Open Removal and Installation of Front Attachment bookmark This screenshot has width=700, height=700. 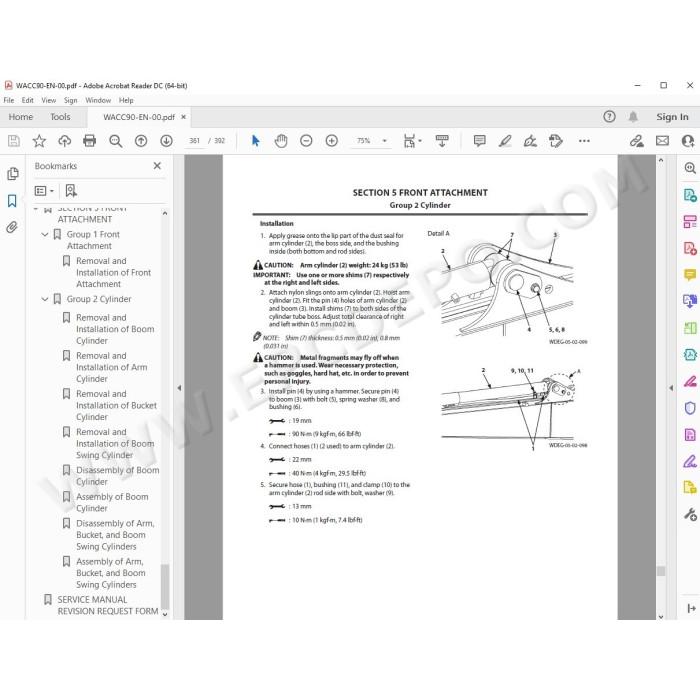pyautogui.click(x=113, y=272)
